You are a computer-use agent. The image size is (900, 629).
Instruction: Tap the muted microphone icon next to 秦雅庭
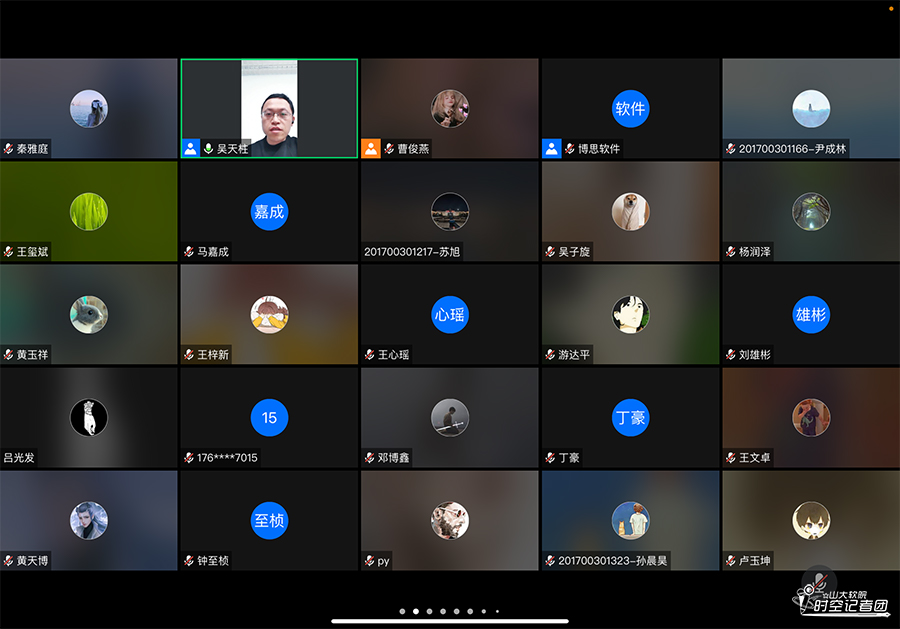tap(9, 149)
